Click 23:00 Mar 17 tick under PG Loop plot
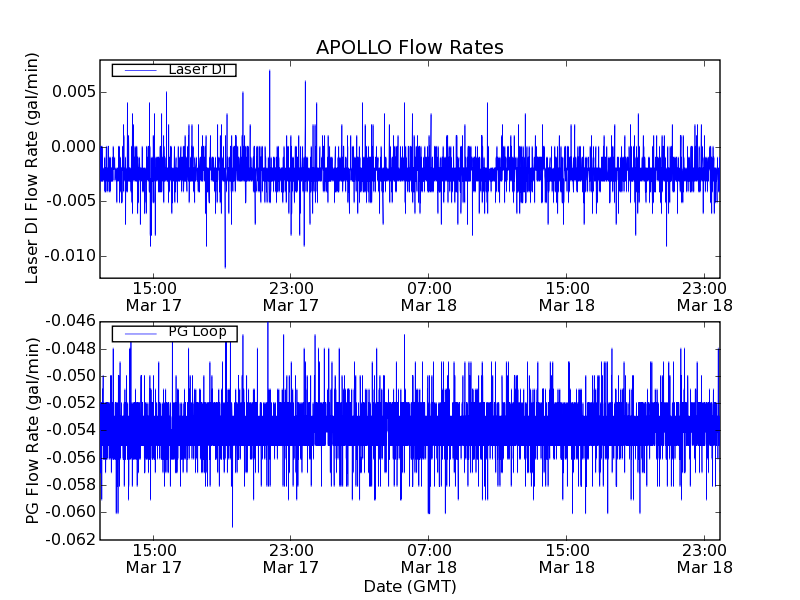The width and height of the screenshot is (800, 600). 291,558
